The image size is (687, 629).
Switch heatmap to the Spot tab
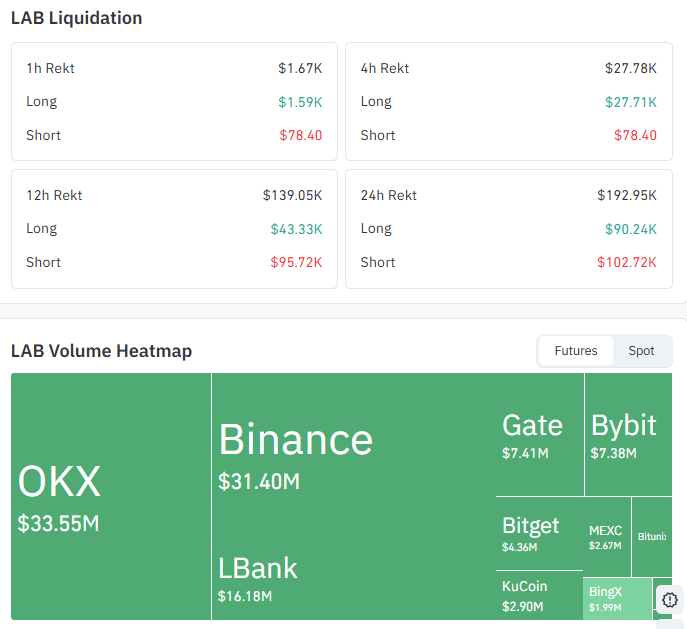click(641, 350)
